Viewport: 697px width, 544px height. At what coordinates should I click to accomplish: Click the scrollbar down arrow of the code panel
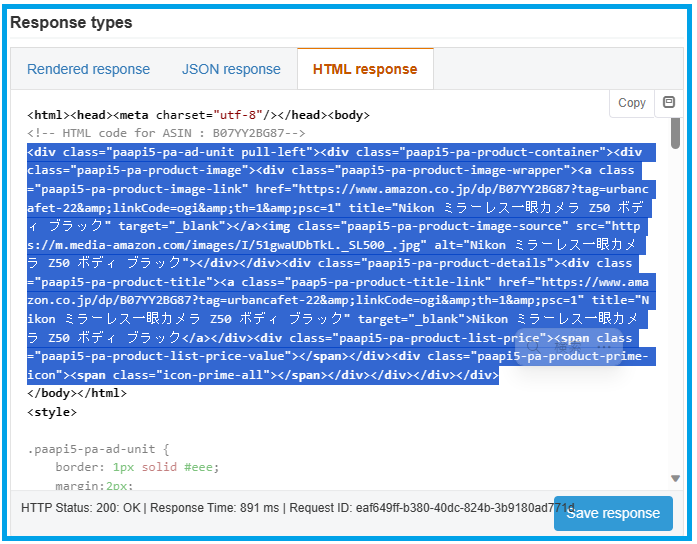point(675,479)
